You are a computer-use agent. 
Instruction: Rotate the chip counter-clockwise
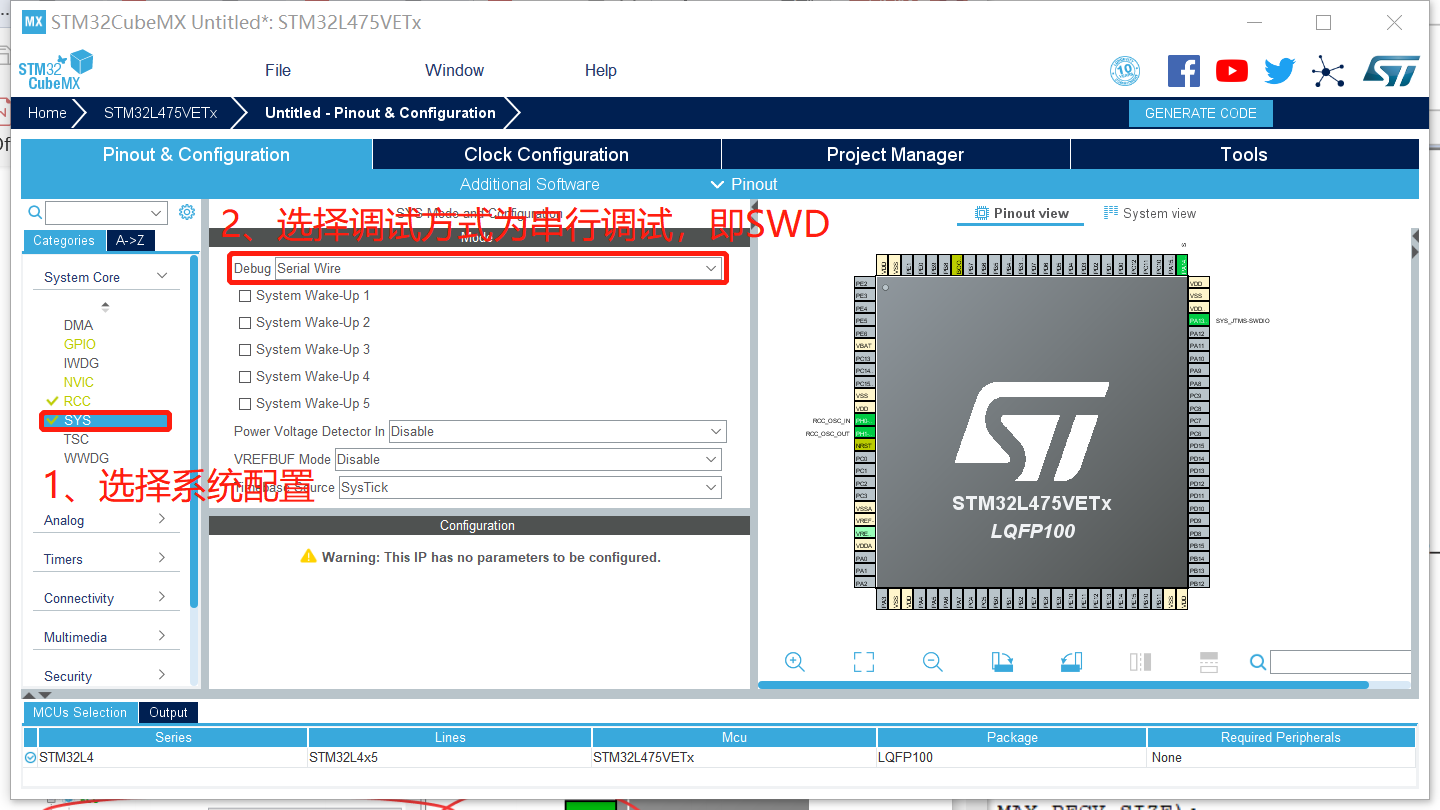point(1071,662)
